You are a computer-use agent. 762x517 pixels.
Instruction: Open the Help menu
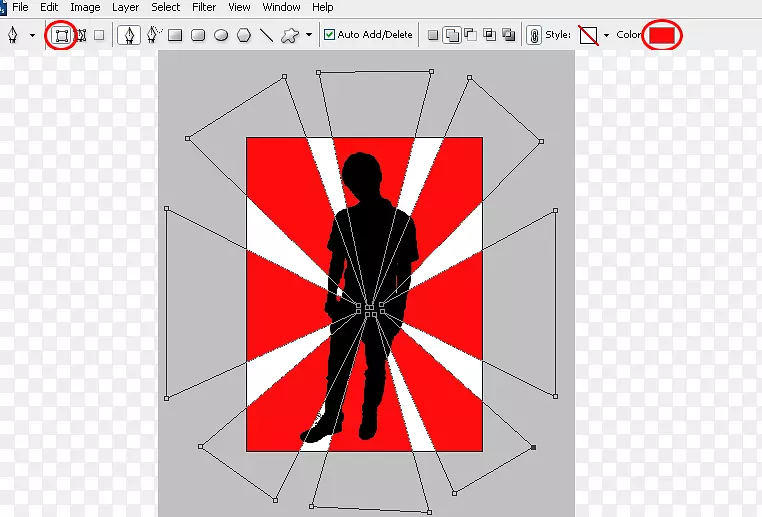tap(323, 7)
